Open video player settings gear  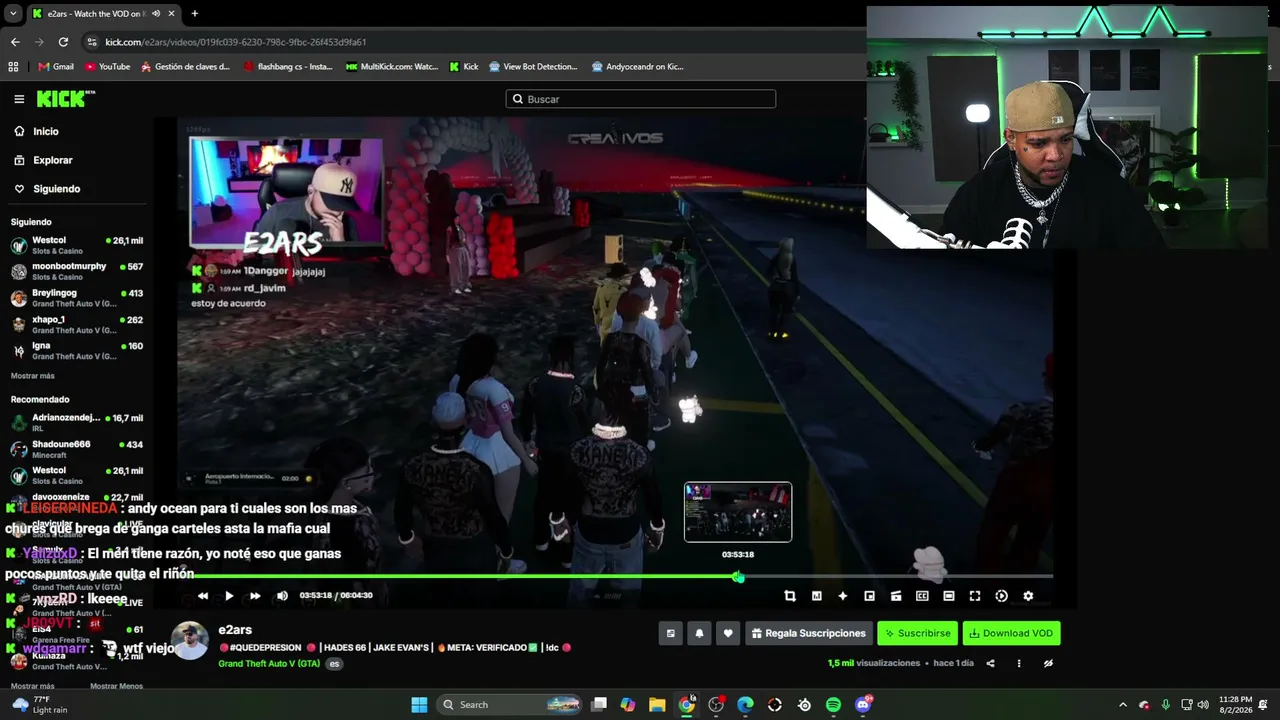[x=1028, y=596]
